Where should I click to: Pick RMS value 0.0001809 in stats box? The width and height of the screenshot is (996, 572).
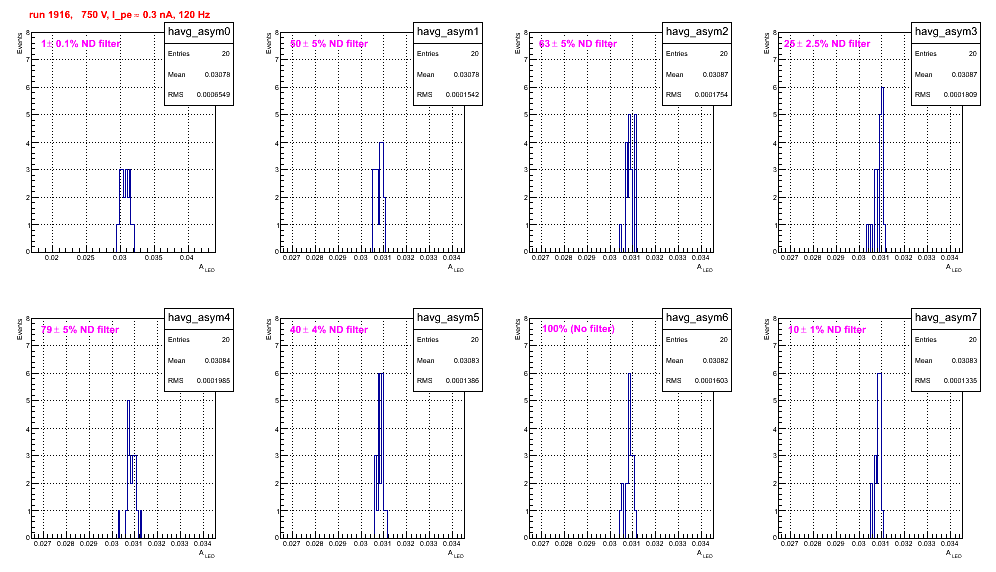tap(960, 95)
